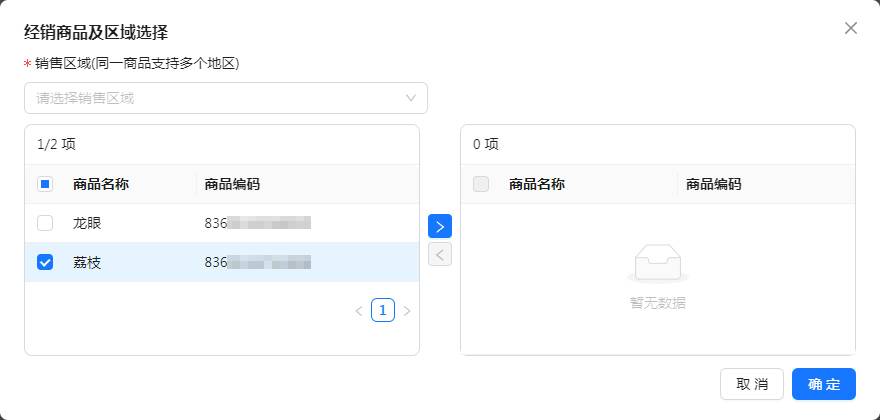Screen dimensions: 880x420
Task: Click left table 商品编码 column header
Action: (x=232, y=184)
